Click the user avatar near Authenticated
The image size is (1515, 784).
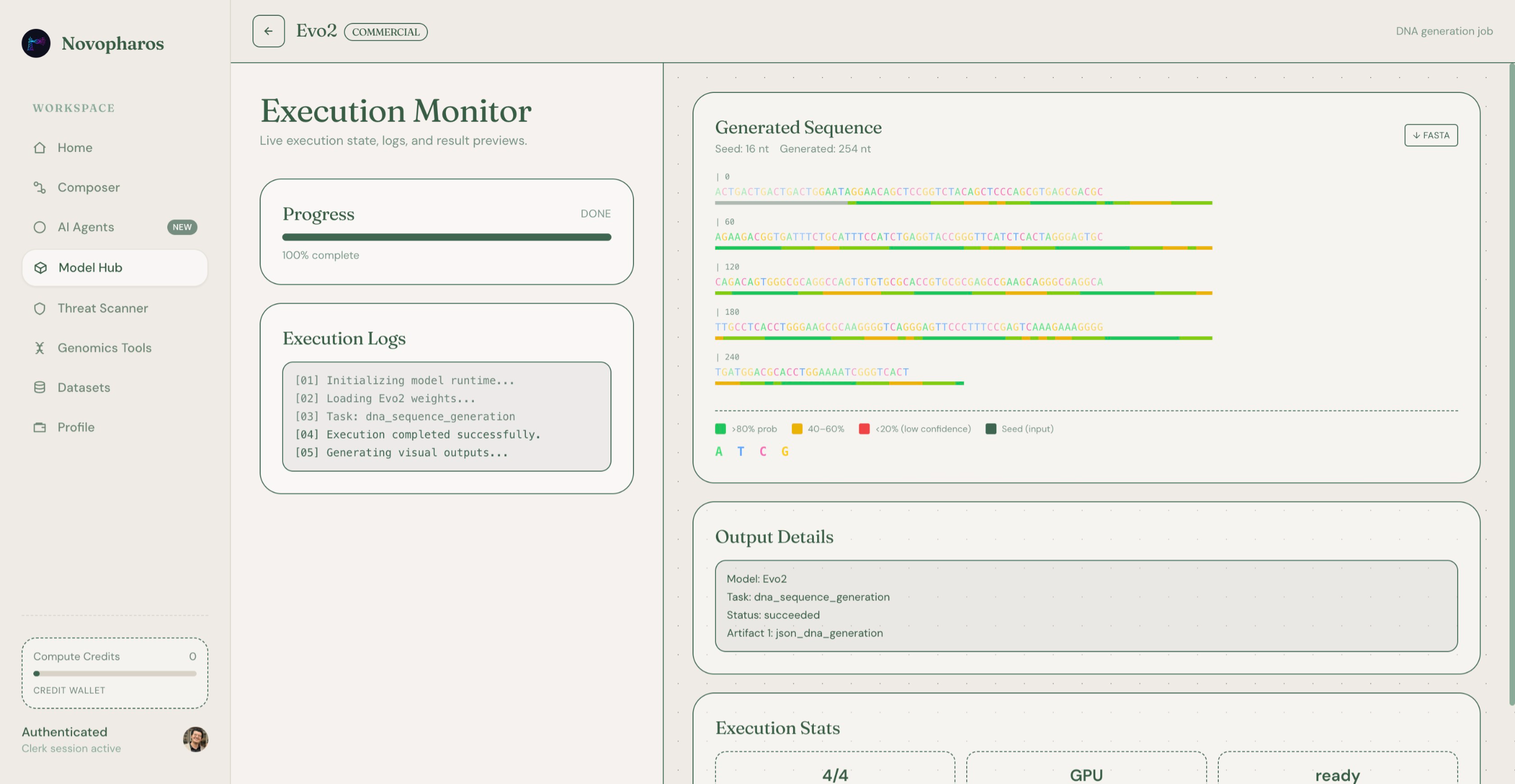pos(195,739)
